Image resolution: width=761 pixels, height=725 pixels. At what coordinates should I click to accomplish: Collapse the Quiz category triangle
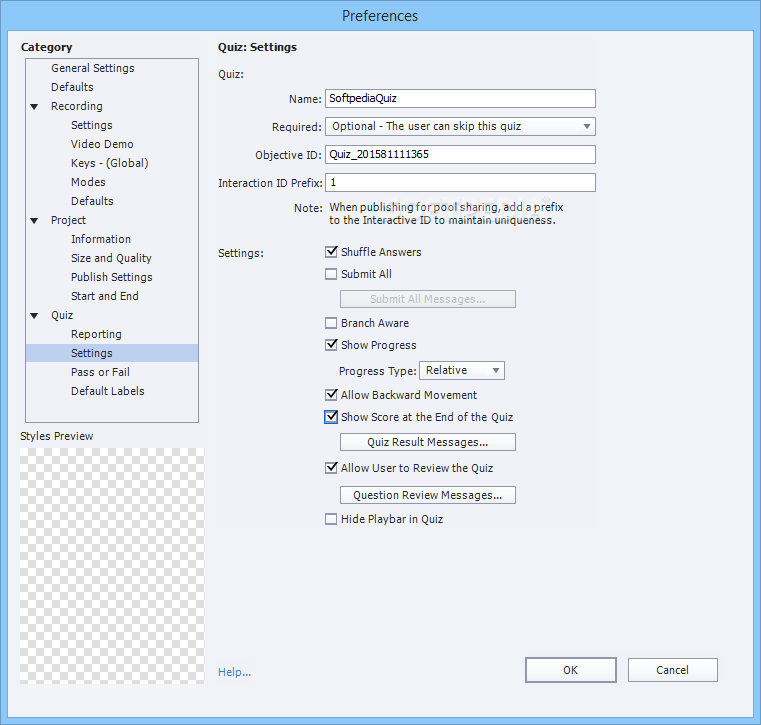[34, 316]
